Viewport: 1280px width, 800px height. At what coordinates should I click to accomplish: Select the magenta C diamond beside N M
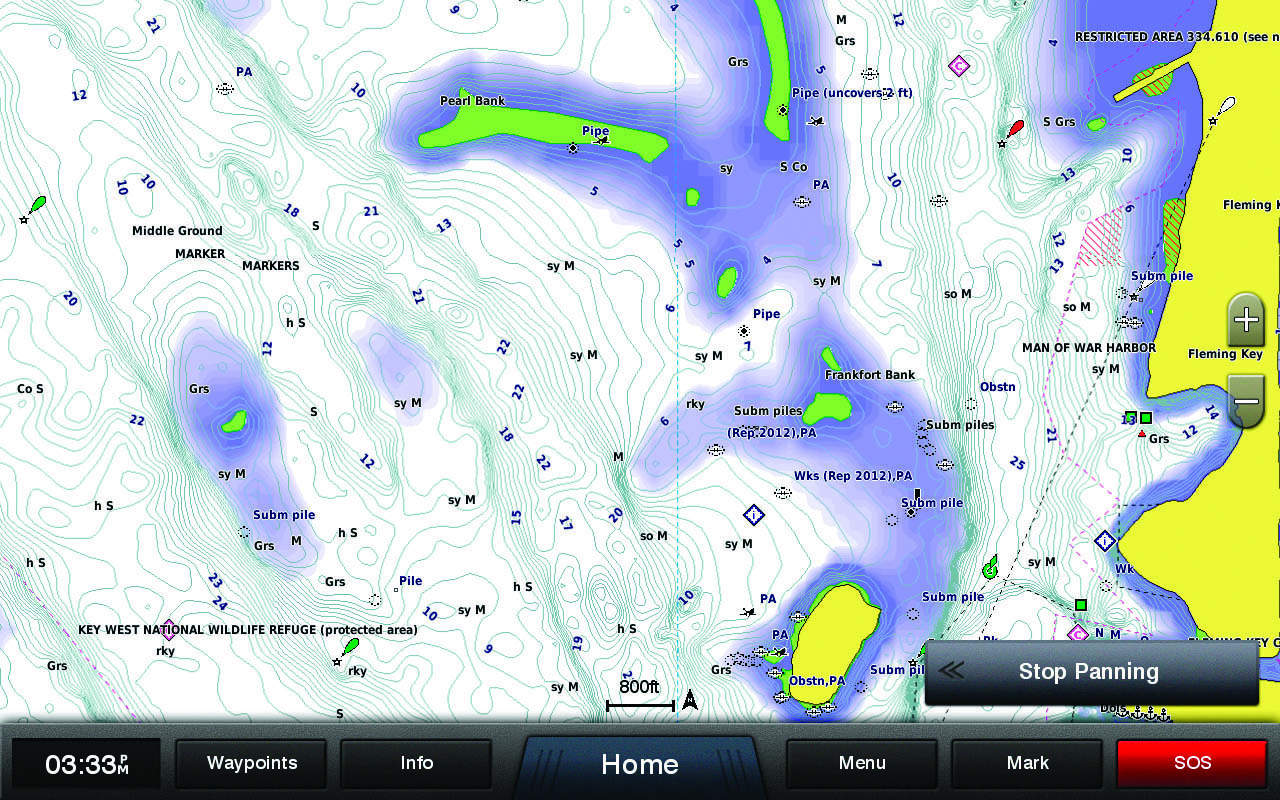(x=1077, y=634)
